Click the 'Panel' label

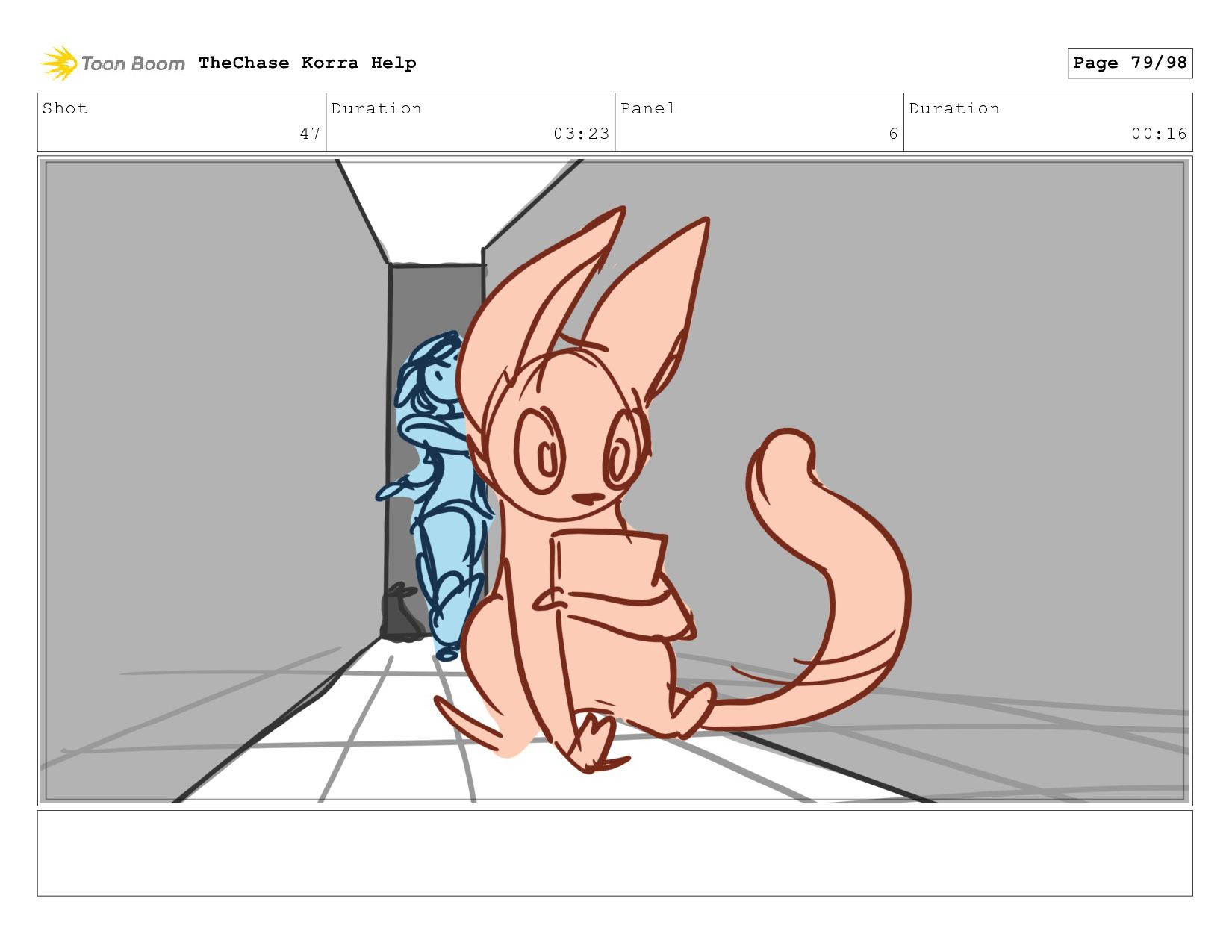click(648, 108)
